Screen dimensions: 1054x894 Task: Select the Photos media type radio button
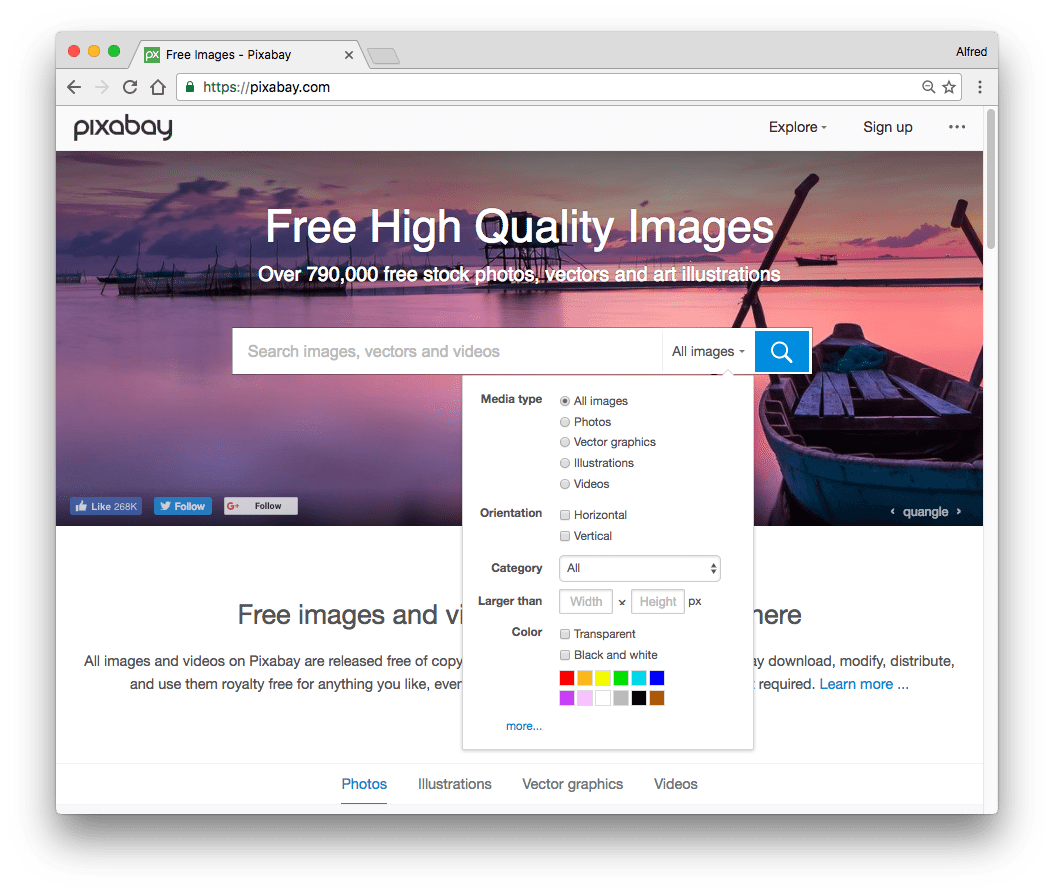(x=565, y=421)
